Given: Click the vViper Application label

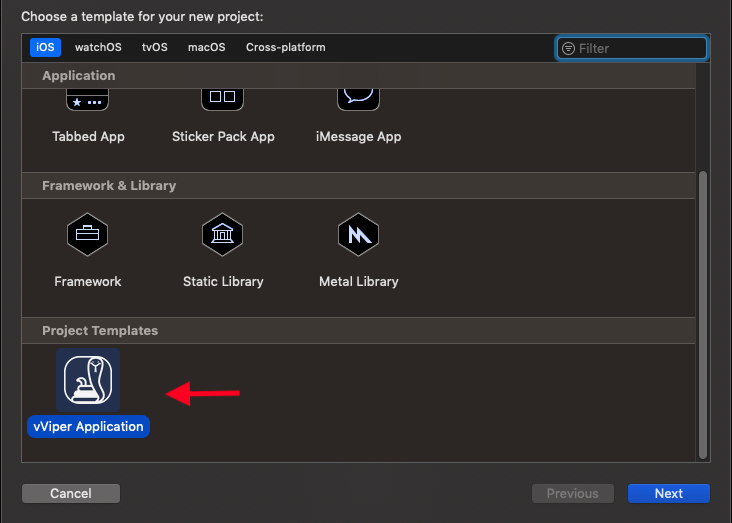Looking at the screenshot, I should click(x=88, y=427).
